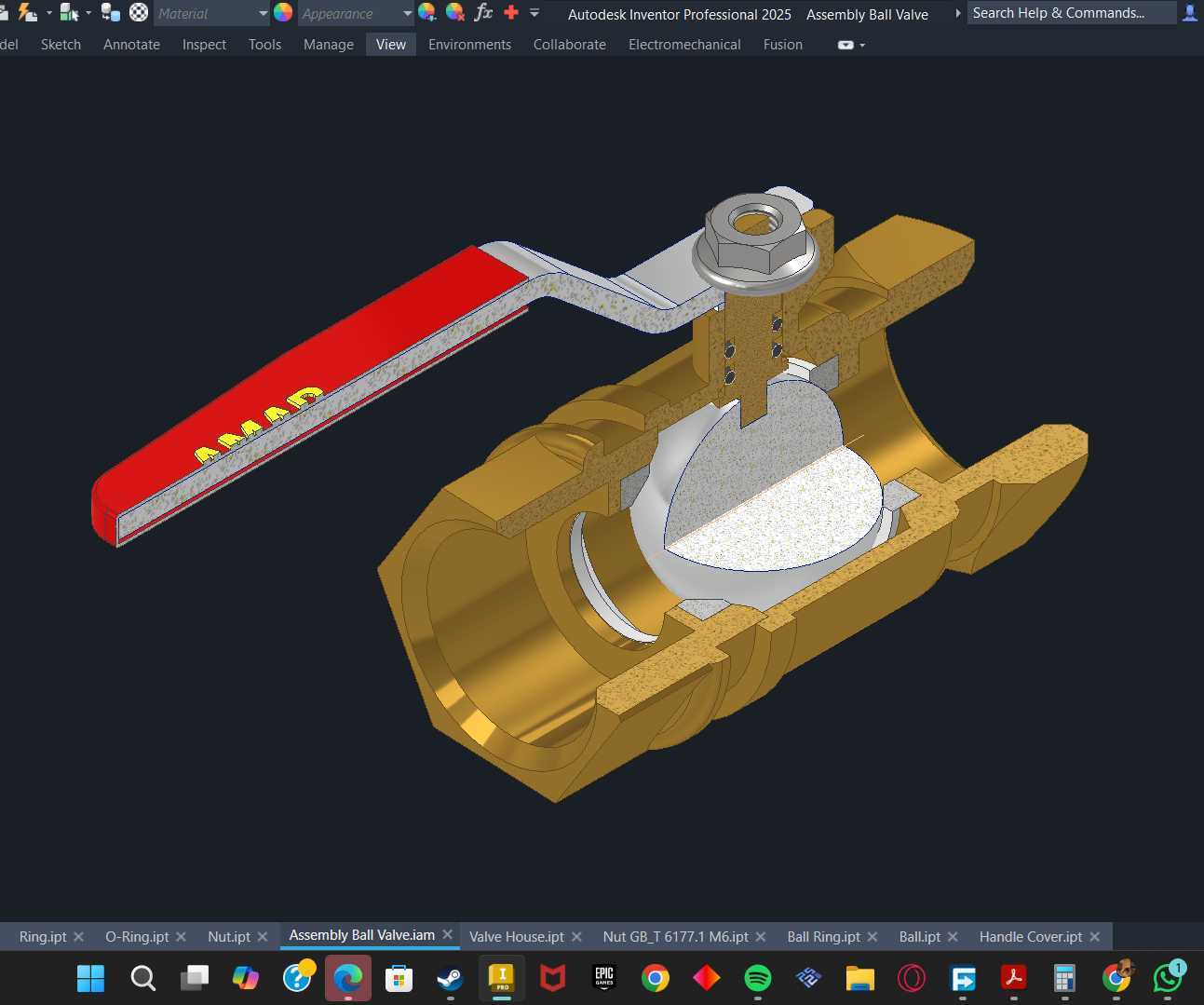Switch to the Handle Cover.ipt tab
Screen dimensions: 1204x1005
(x=1031, y=937)
